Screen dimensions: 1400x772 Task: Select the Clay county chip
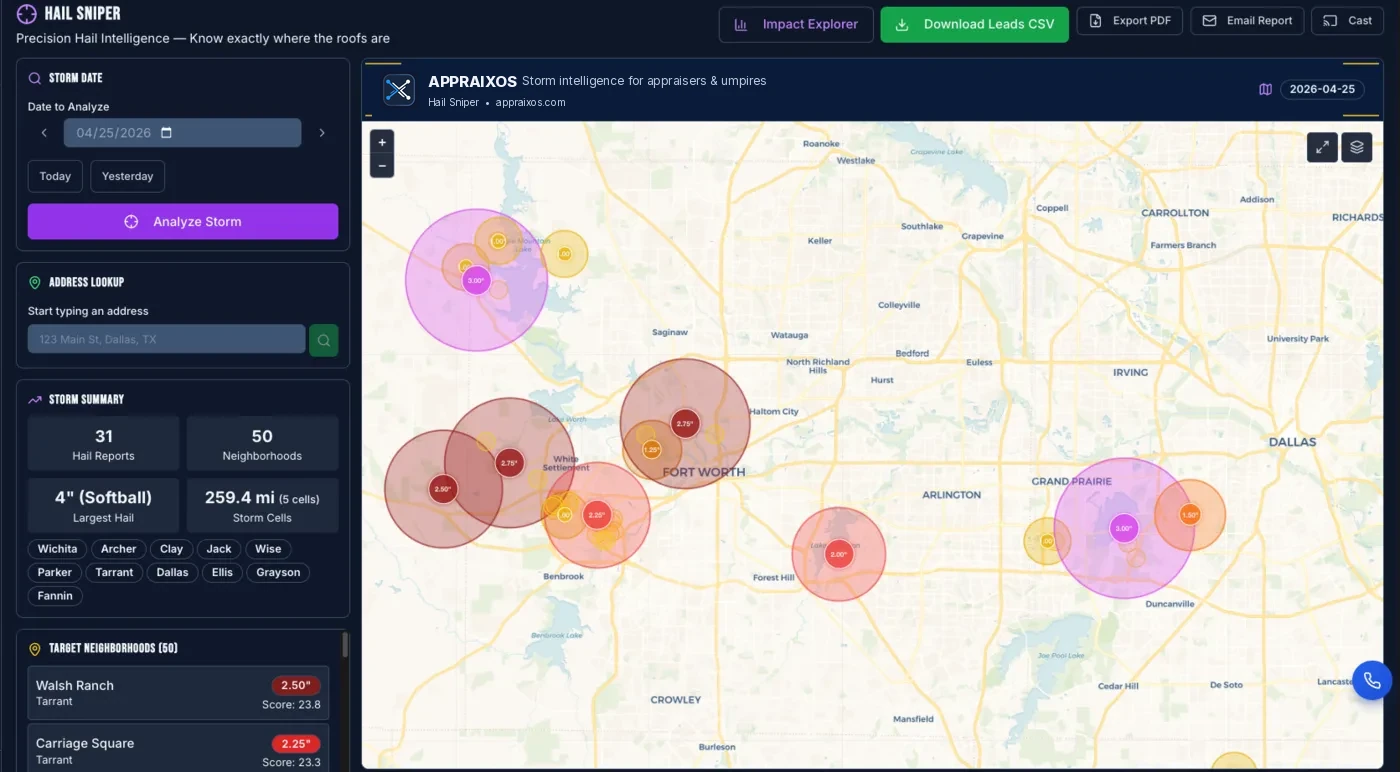(x=171, y=549)
